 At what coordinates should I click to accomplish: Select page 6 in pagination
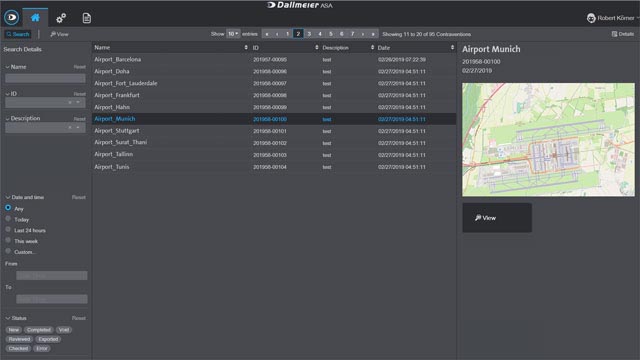coord(342,34)
